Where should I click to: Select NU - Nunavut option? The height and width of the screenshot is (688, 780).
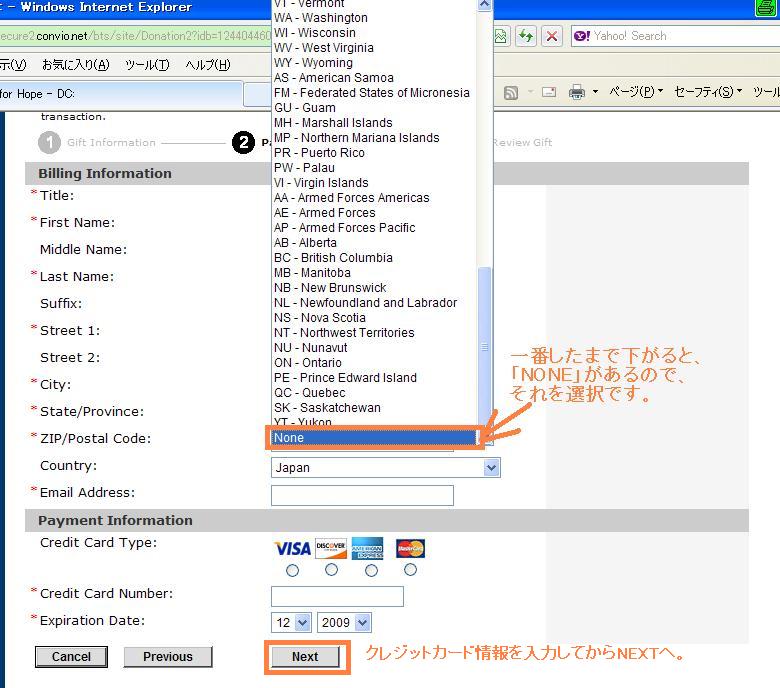(x=374, y=348)
